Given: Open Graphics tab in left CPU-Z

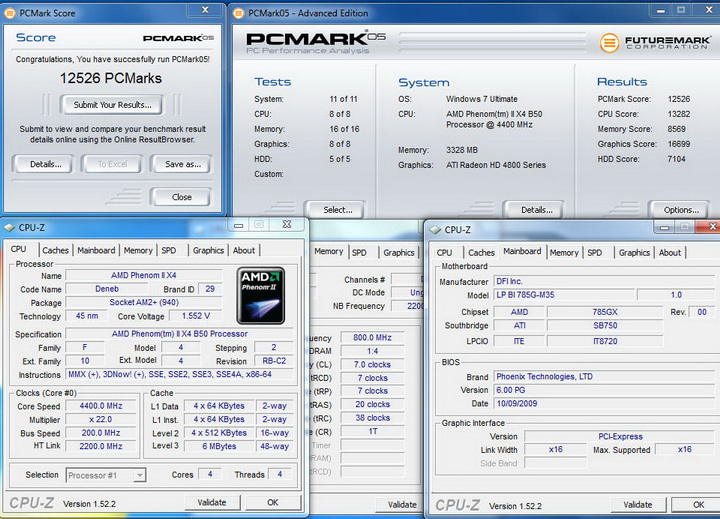Looking at the screenshot, I should point(208,250).
